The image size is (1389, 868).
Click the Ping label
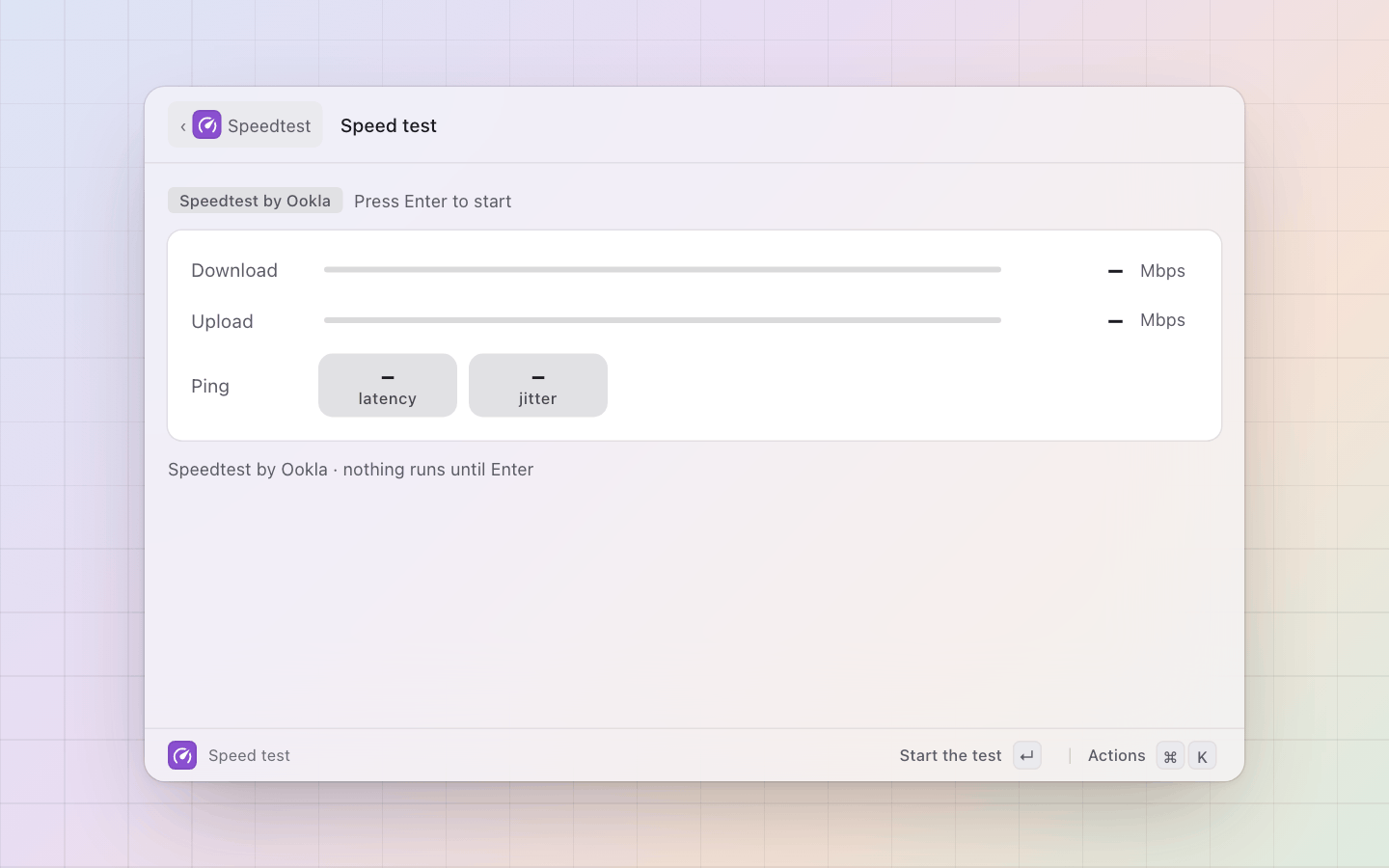click(210, 386)
